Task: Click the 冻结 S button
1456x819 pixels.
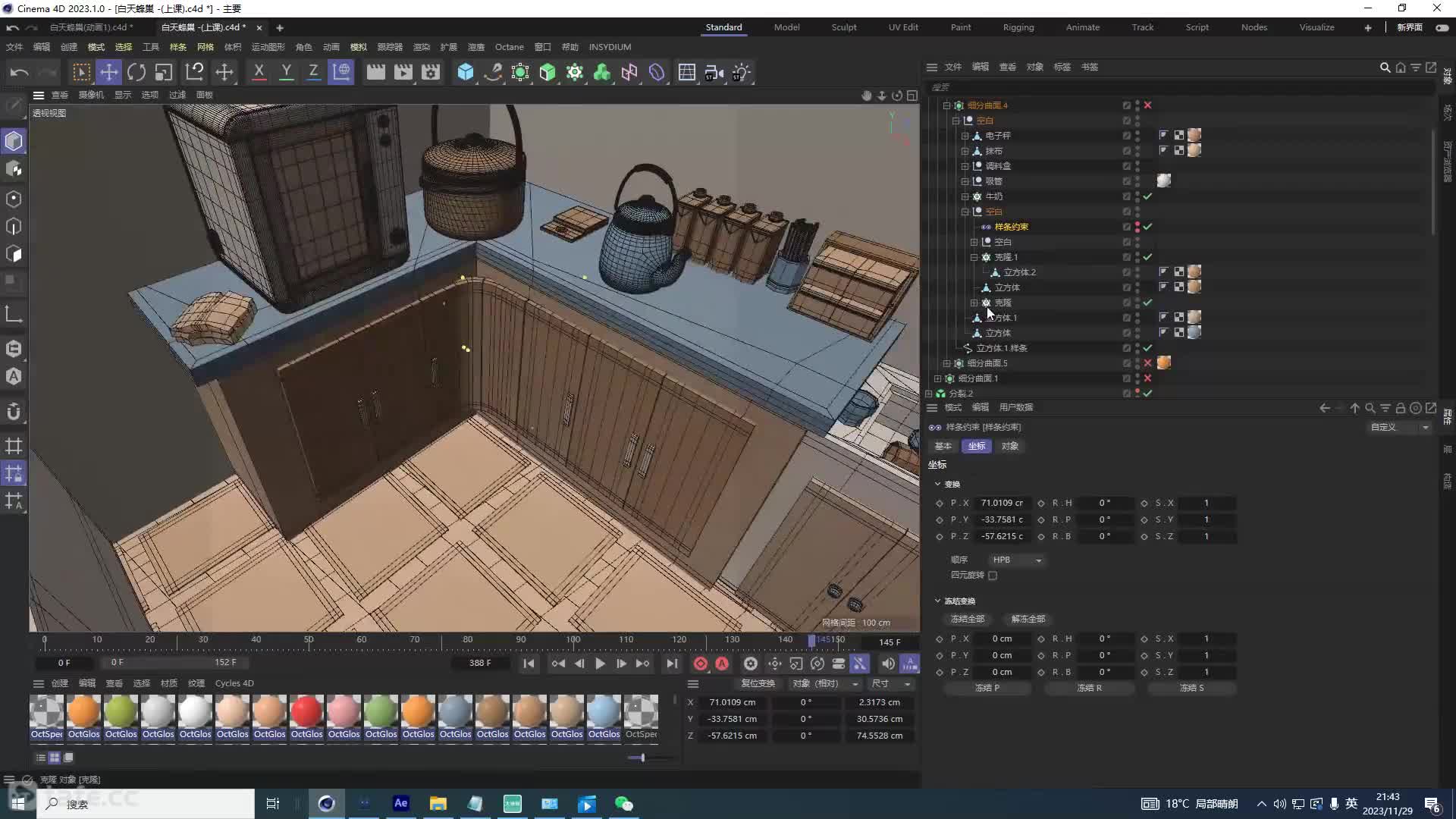Action: (x=1191, y=688)
